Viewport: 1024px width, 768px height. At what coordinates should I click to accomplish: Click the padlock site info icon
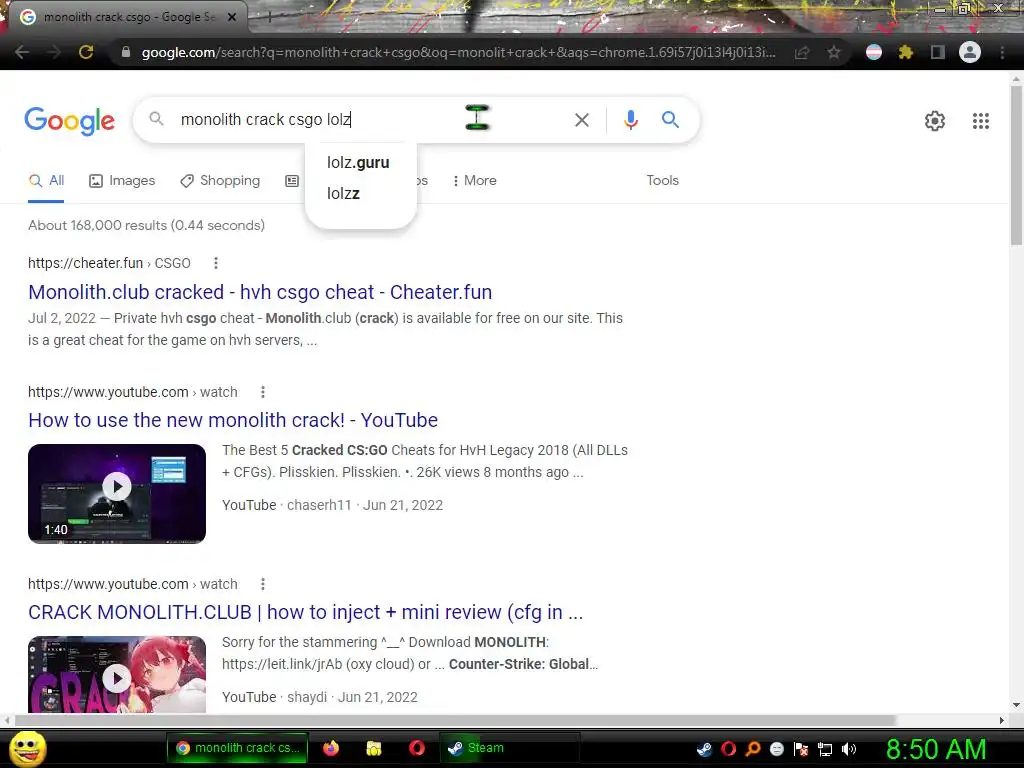(125, 52)
